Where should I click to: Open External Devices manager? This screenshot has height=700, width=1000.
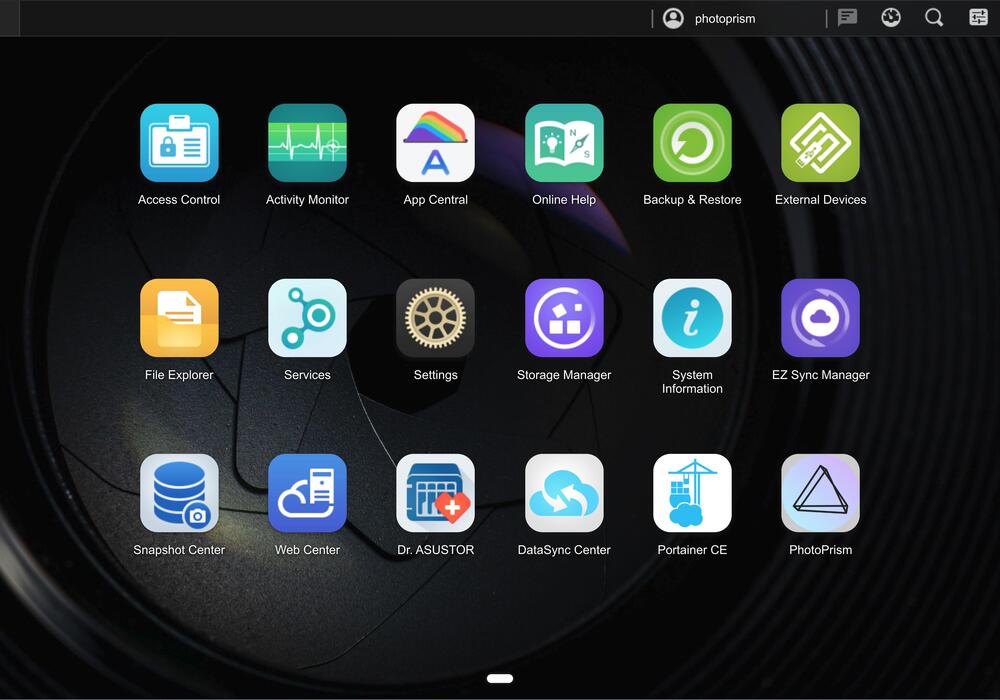click(820, 142)
